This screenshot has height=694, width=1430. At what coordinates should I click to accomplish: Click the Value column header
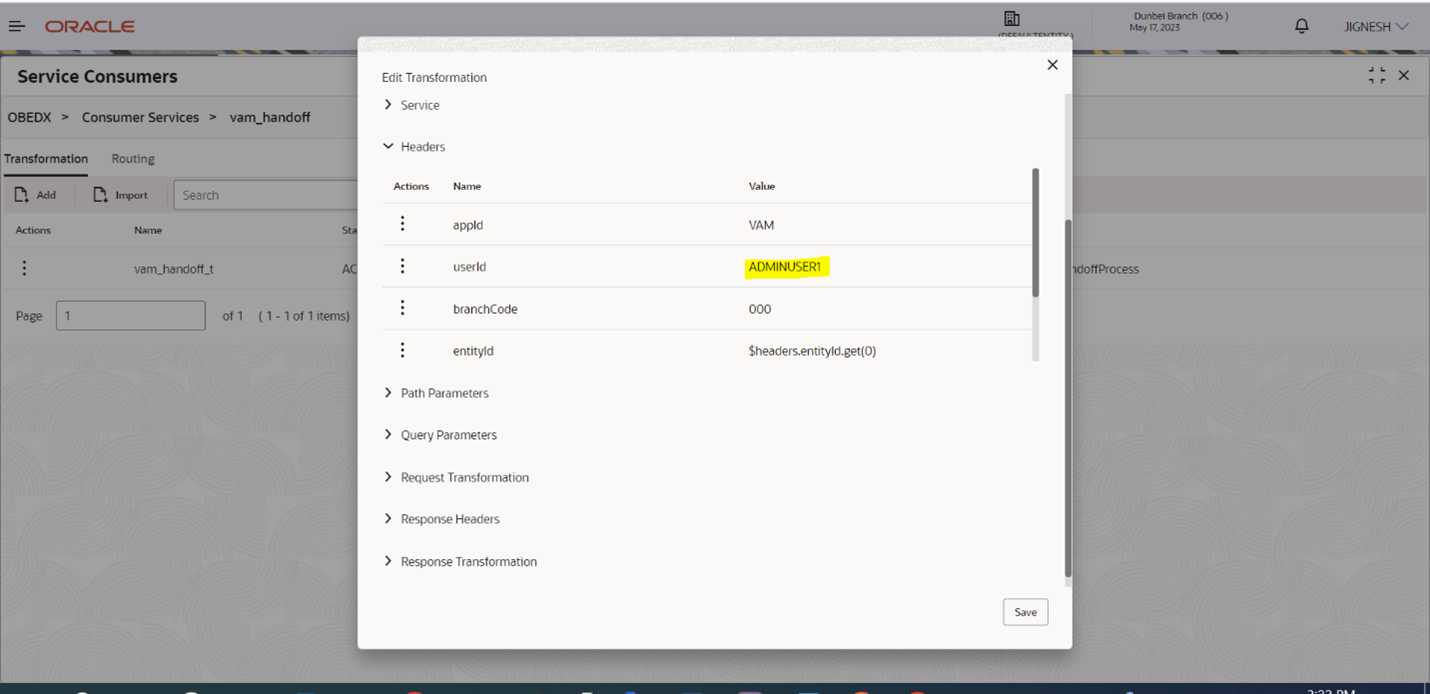tap(762, 186)
